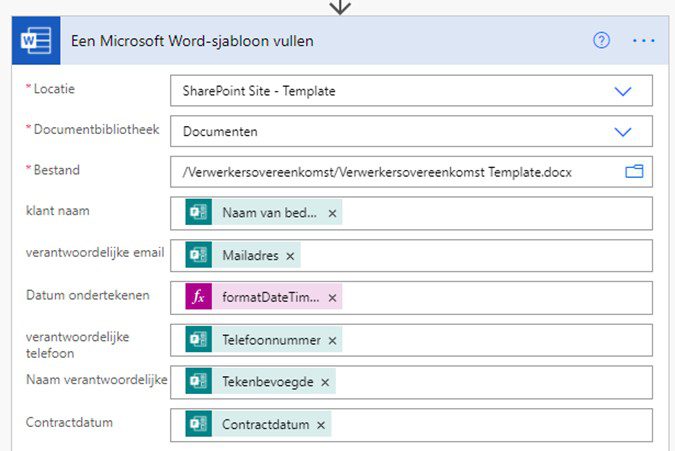
Task: Click into the verantwoordelijke email field
Action: (411, 256)
